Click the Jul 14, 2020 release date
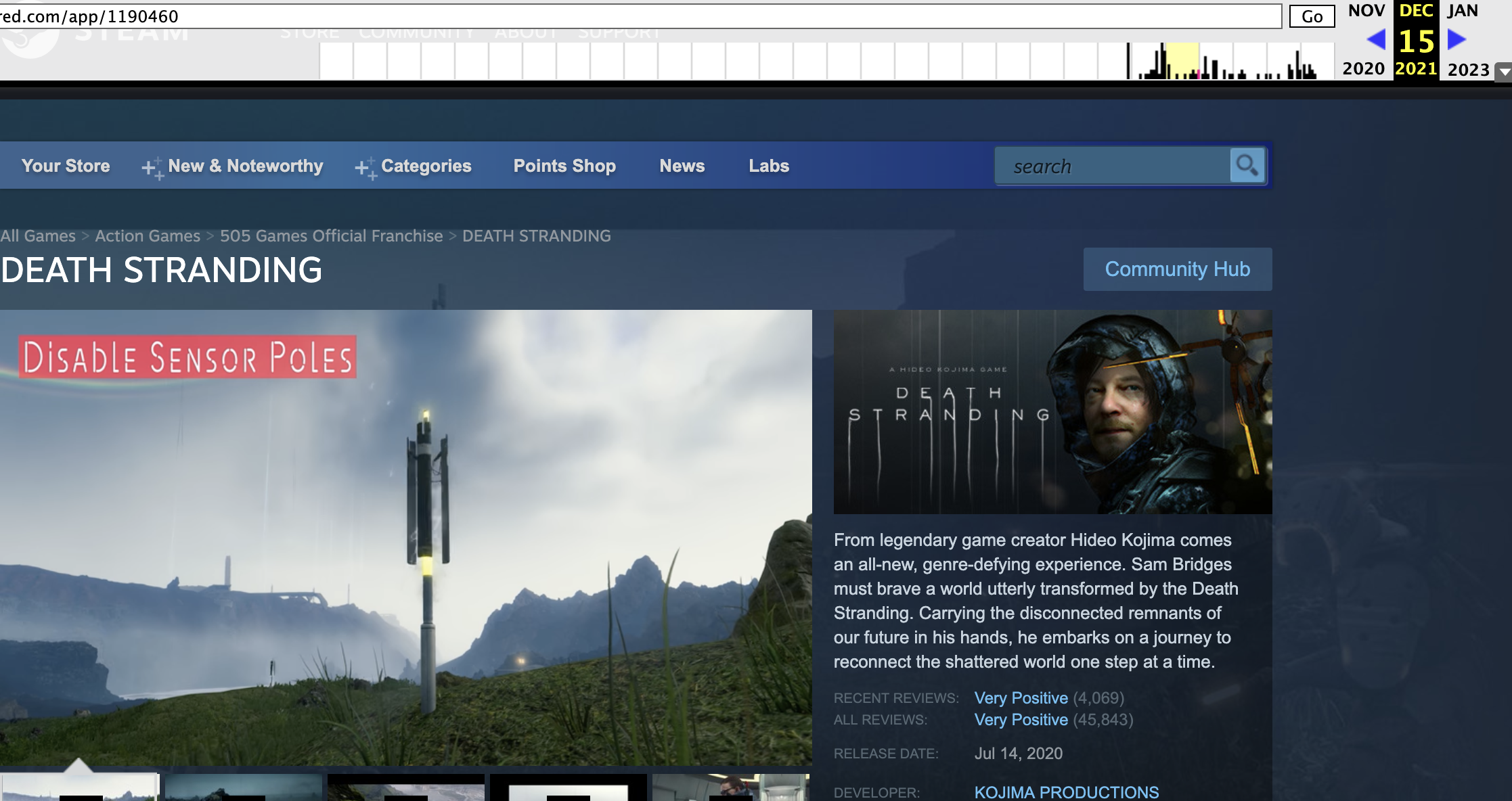 point(1019,754)
